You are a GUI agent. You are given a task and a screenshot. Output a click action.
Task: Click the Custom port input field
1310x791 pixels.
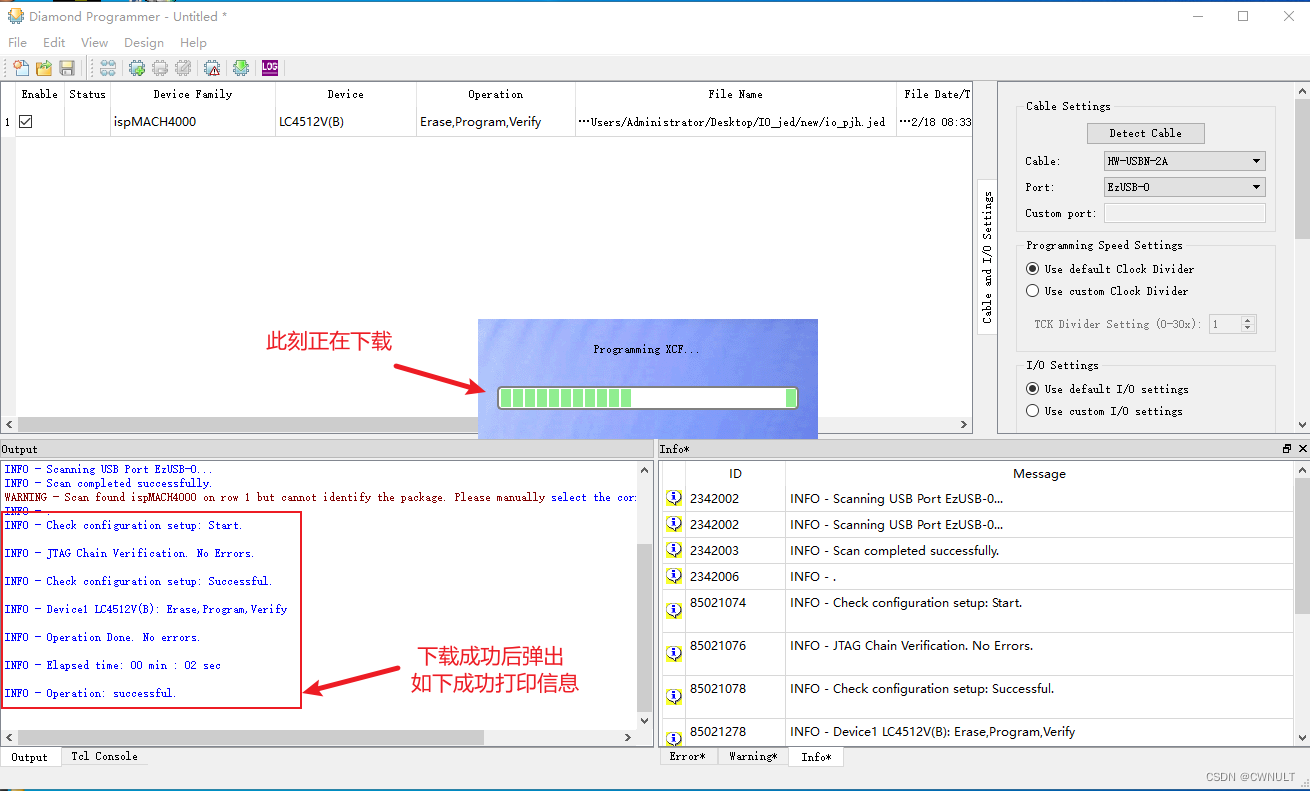tap(1185, 213)
